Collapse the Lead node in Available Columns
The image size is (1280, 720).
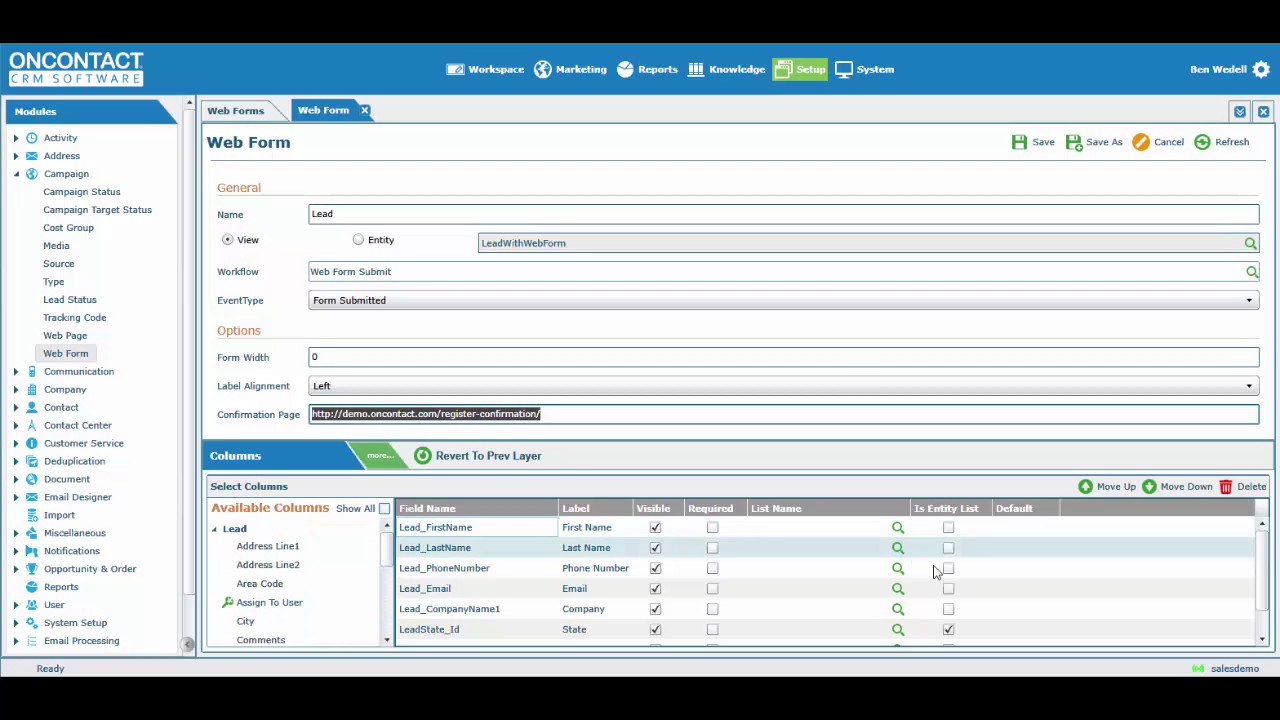click(x=214, y=529)
